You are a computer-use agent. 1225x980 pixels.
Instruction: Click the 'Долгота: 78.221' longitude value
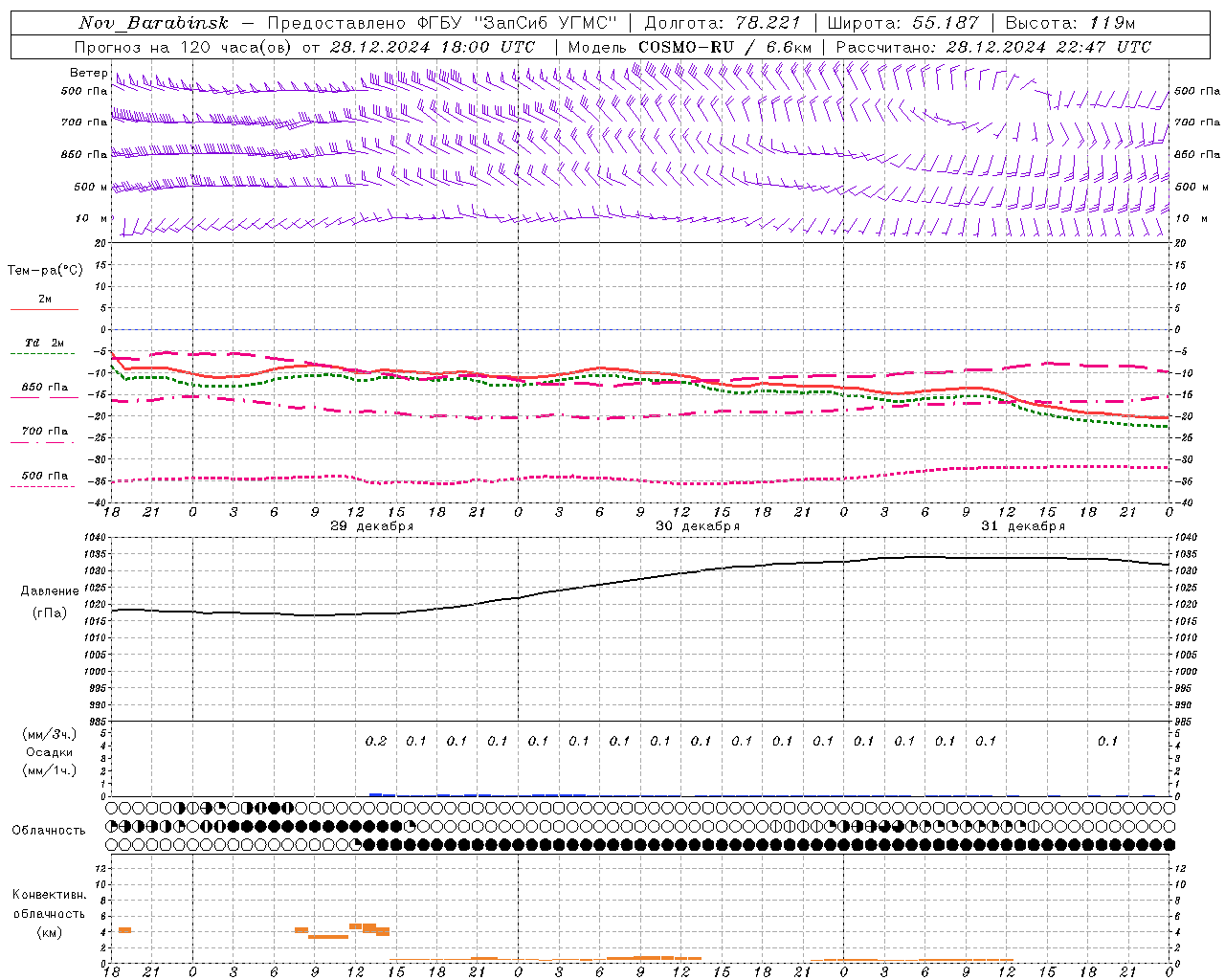click(x=723, y=23)
